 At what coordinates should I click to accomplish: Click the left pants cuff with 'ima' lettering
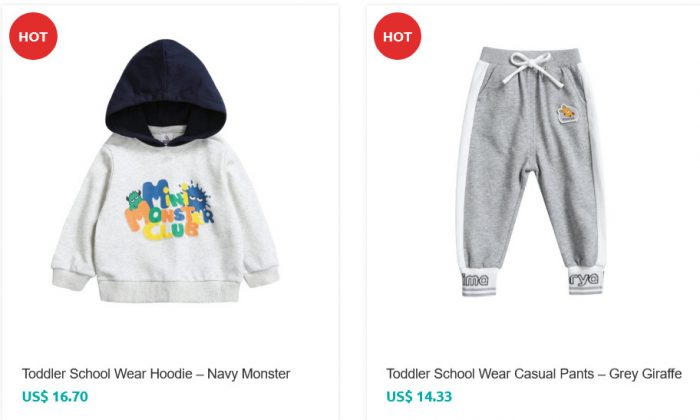479,281
